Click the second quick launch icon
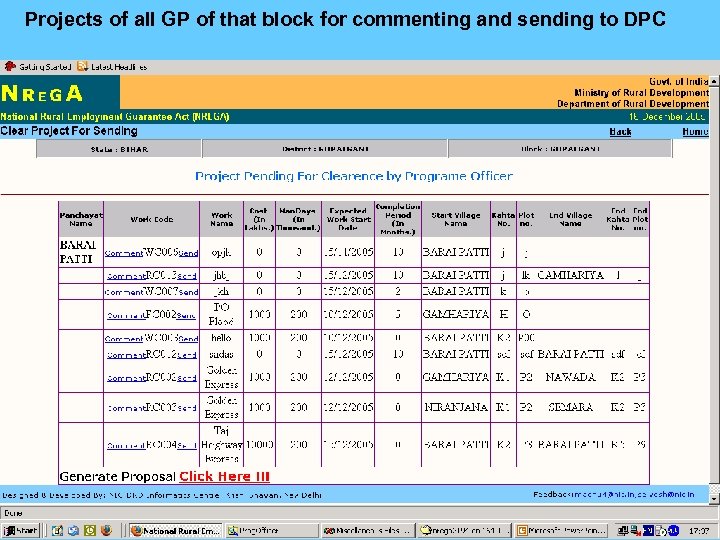The width and height of the screenshot is (720, 540). point(73,531)
